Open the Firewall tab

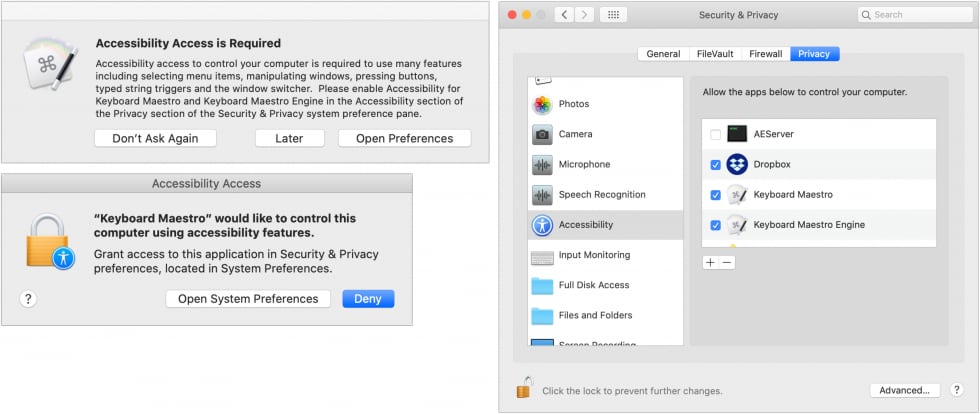pyautogui.click(x=765, y=54)
